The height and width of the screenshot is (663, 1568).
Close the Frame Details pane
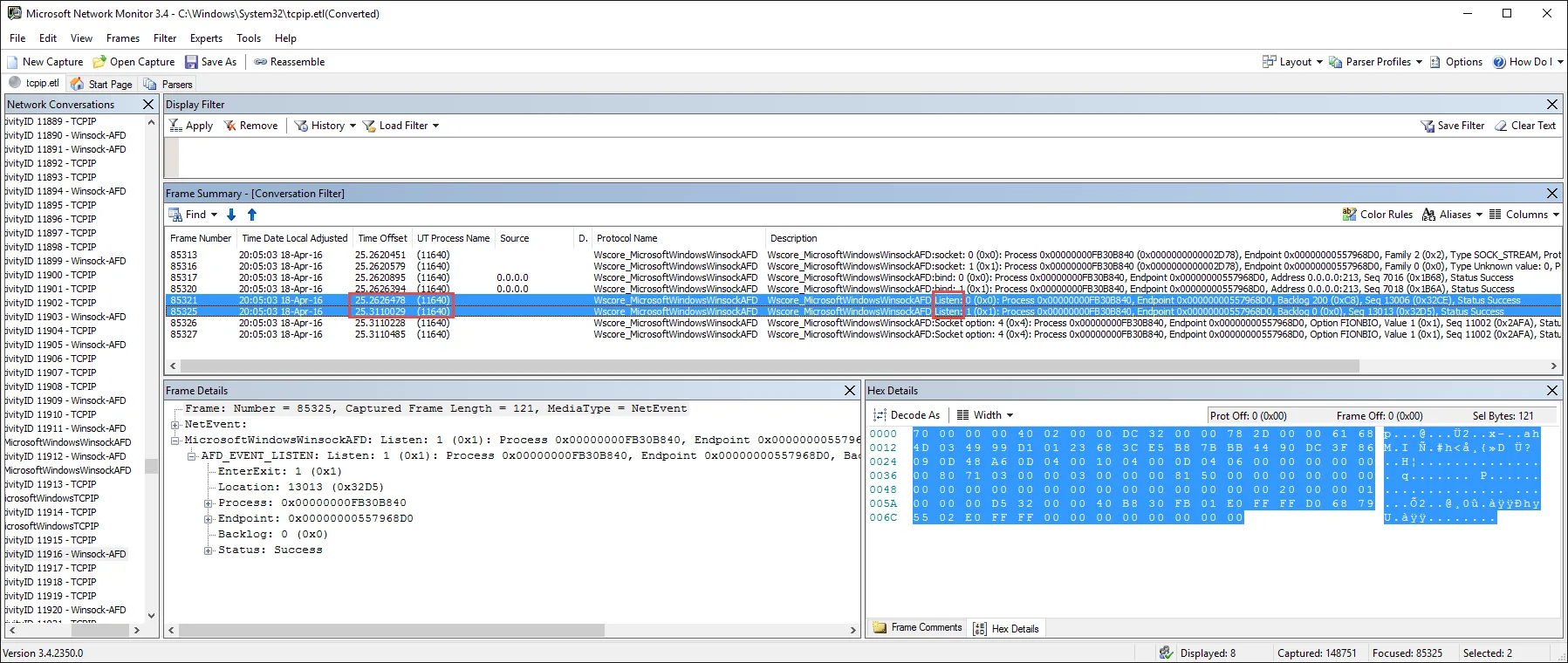pyautogui.click(x=850, y=391)
